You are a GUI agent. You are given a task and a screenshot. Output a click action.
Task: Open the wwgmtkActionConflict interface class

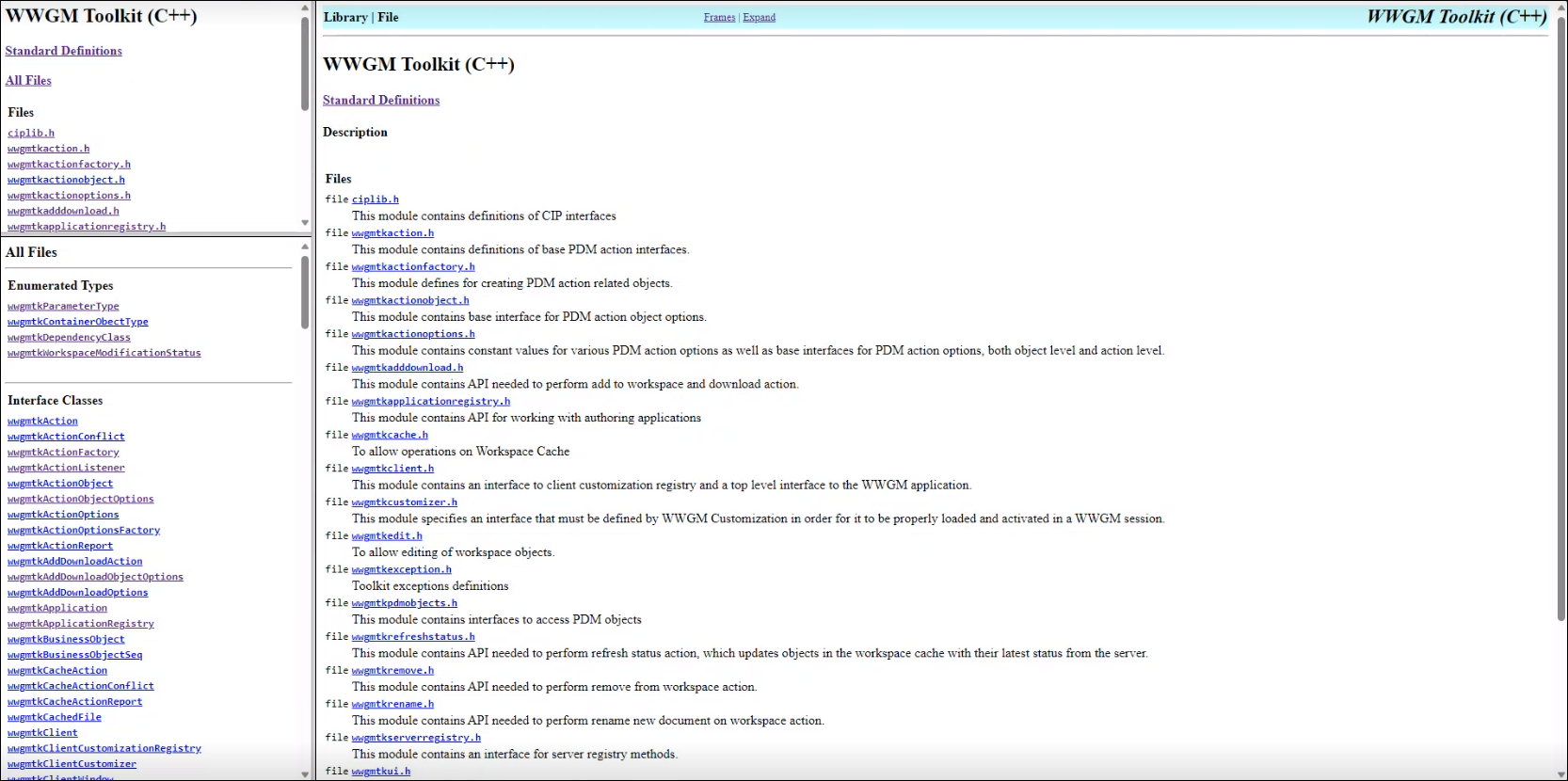point(66,437)
